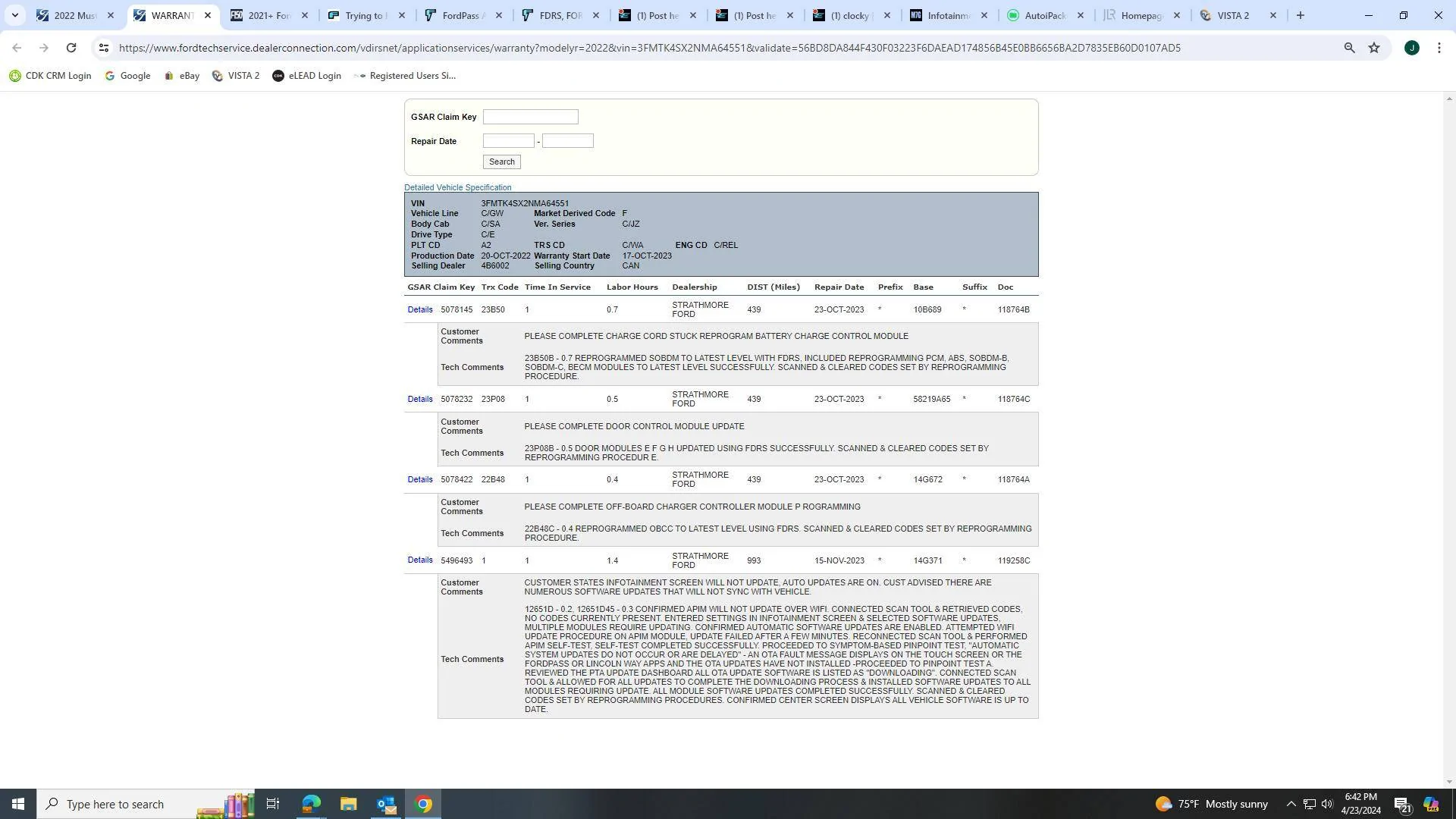Open Chrome three-dot menu
This screenshot has width=1456, height=819.
1439,48
